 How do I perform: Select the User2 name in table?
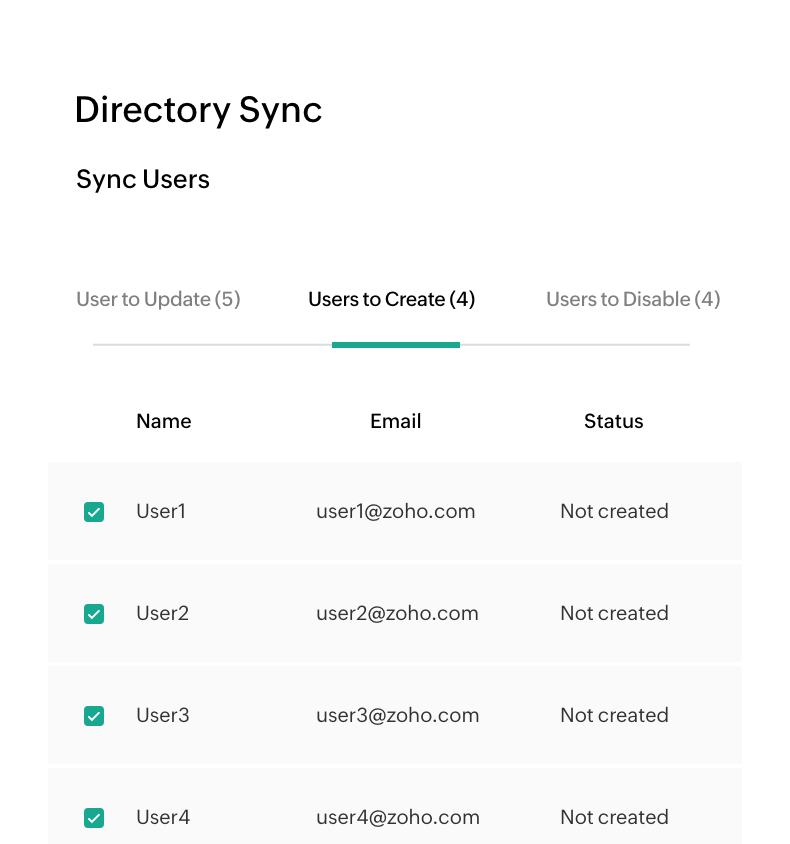[x=162, y=613]
